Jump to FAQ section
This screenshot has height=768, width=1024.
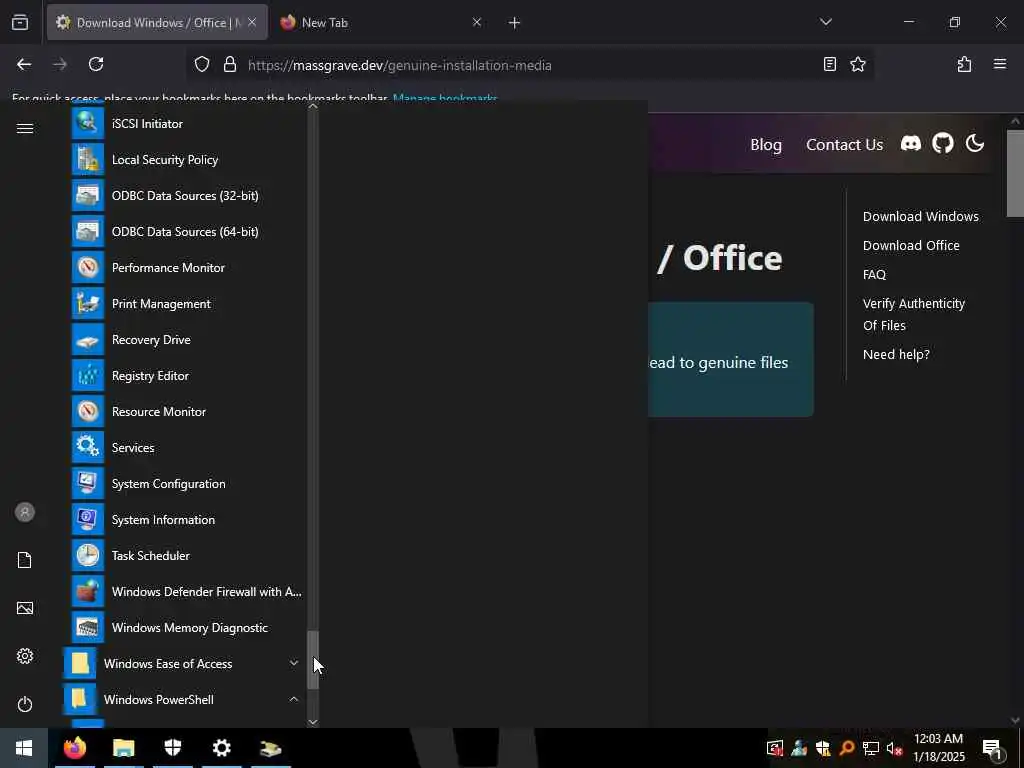[874, 275]
